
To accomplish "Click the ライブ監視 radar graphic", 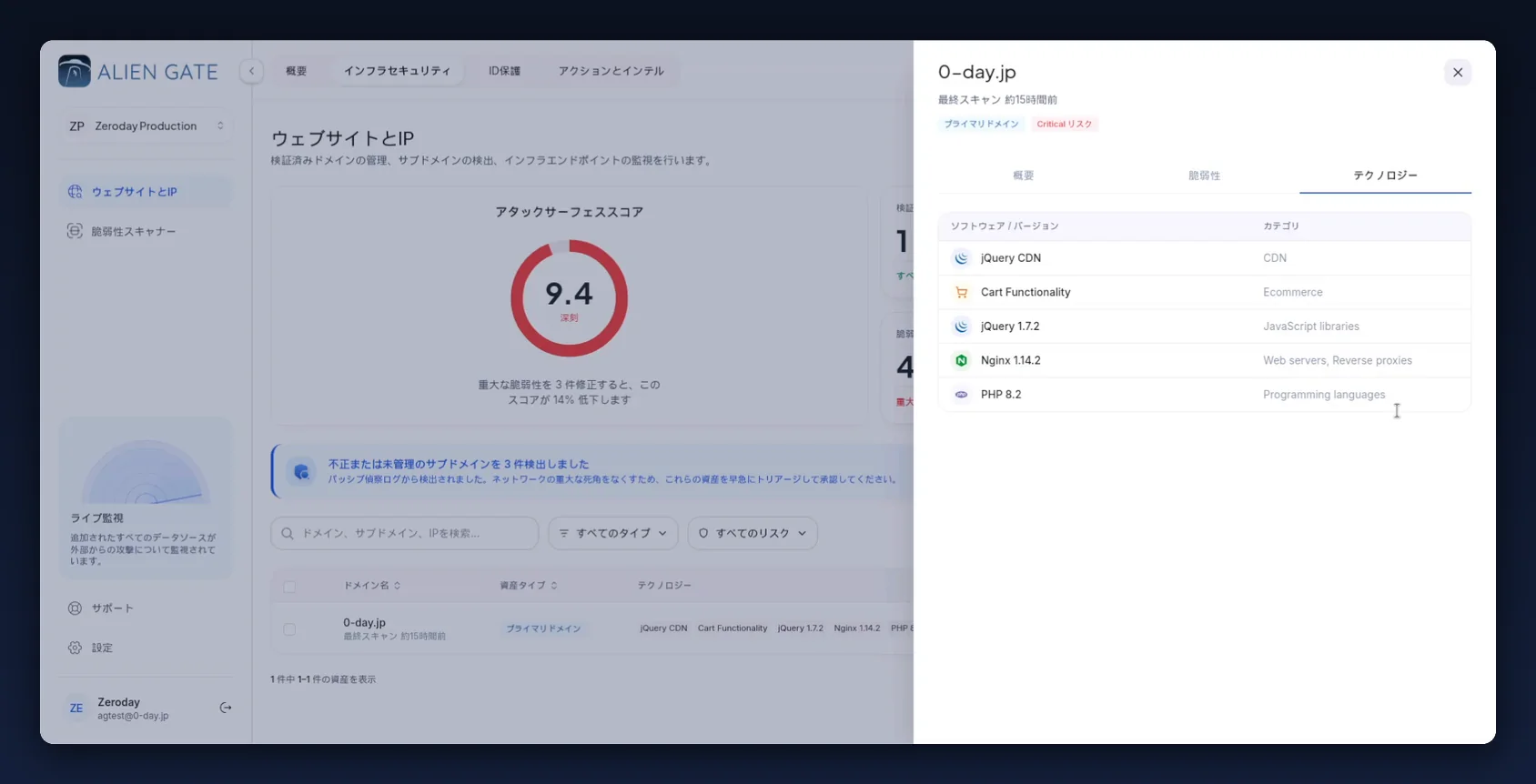I will [x=146, y=471].
